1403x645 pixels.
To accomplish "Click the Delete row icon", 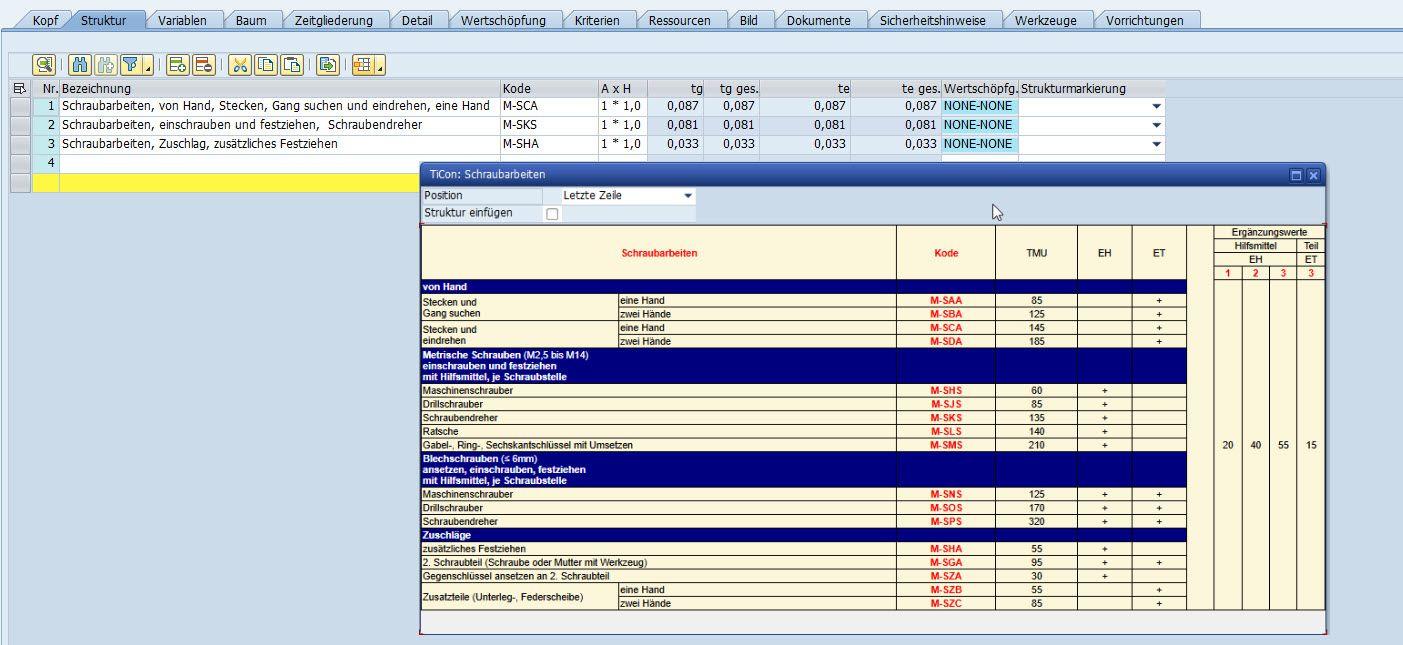I will pyautogui.click(x=203, y=65).
